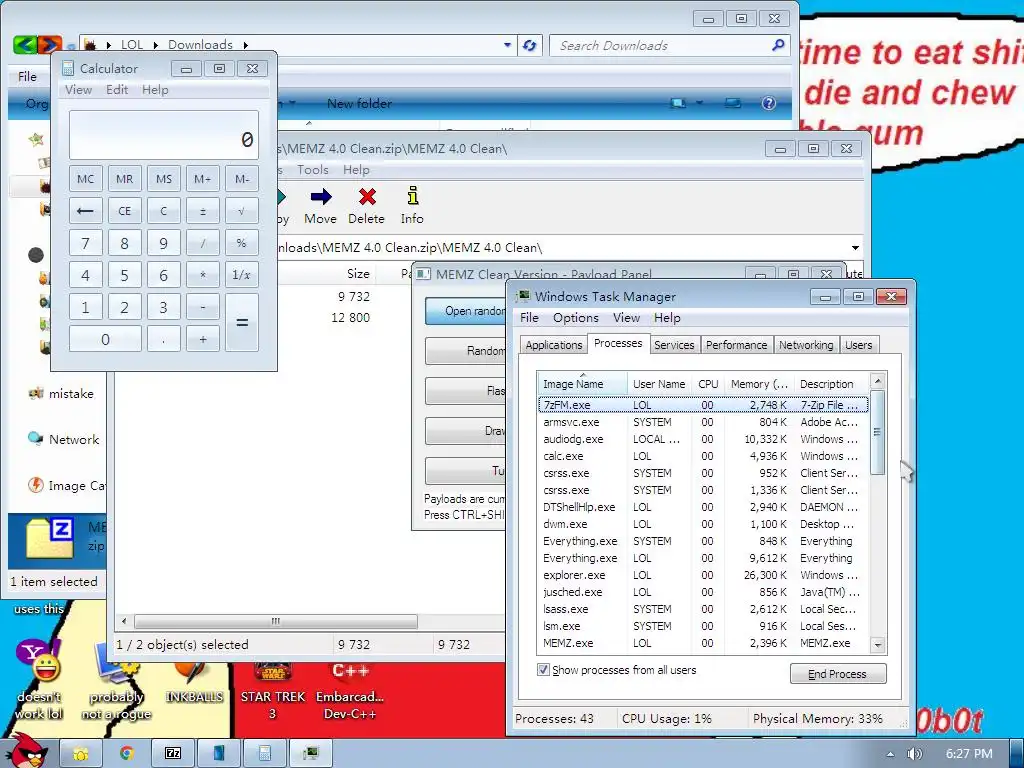
Task: Open 7-Zip from the taskbar
Action: click(x=172, y=754)
